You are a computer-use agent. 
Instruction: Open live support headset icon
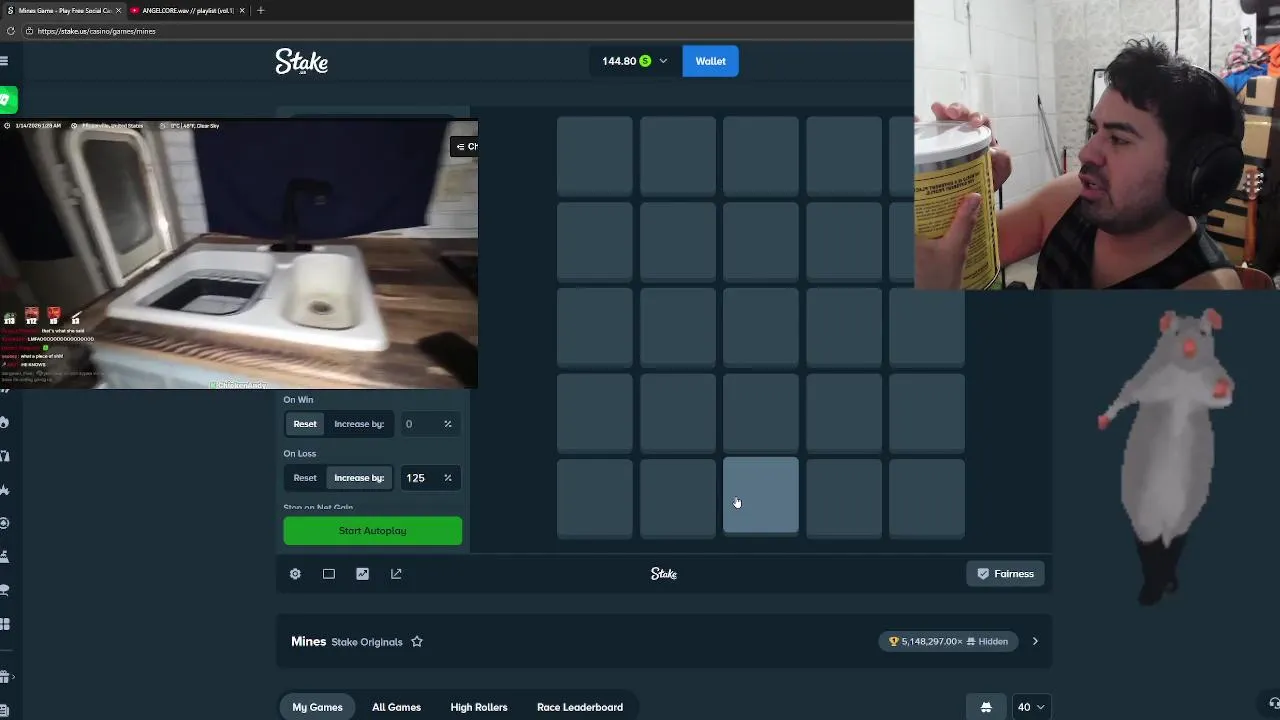(1273, 703)
